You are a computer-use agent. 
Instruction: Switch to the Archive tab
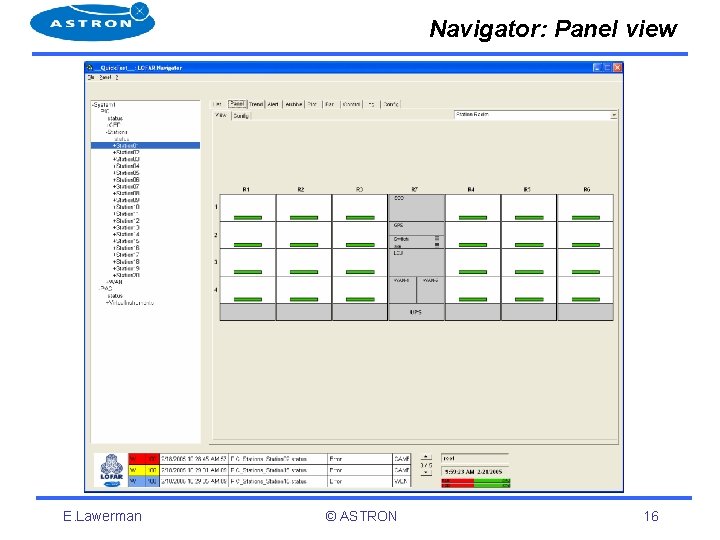pyautogui.click(x=293, y=105)
